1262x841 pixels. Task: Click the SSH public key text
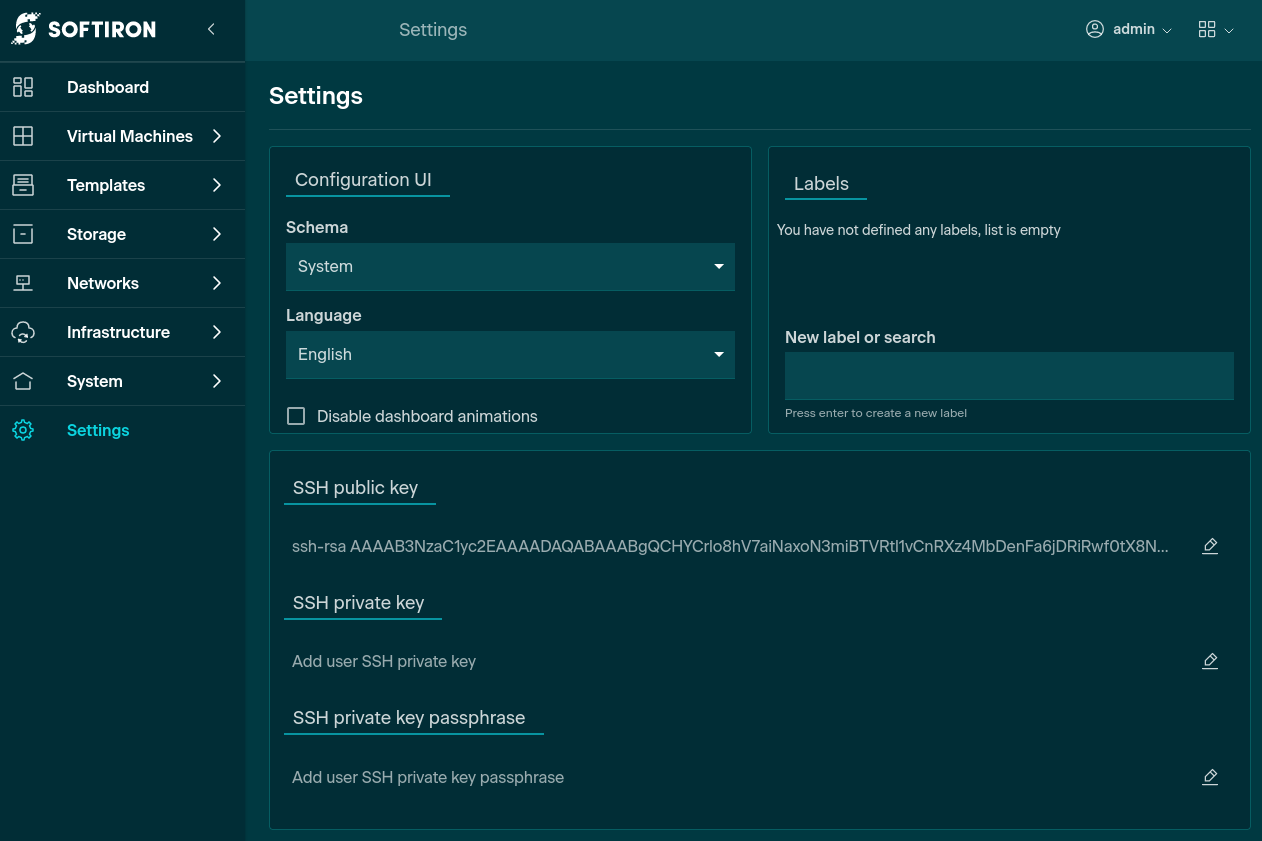click(730, 546)
